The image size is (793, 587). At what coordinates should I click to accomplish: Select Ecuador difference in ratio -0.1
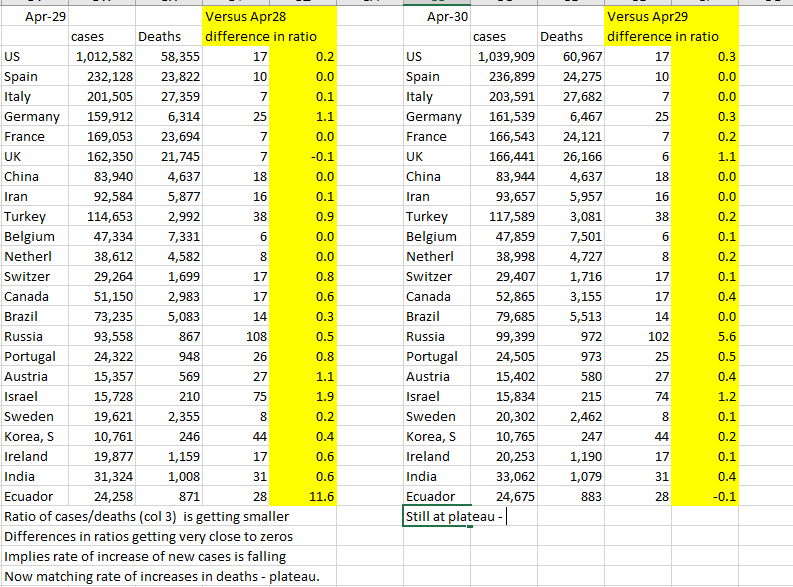[705, 496]
